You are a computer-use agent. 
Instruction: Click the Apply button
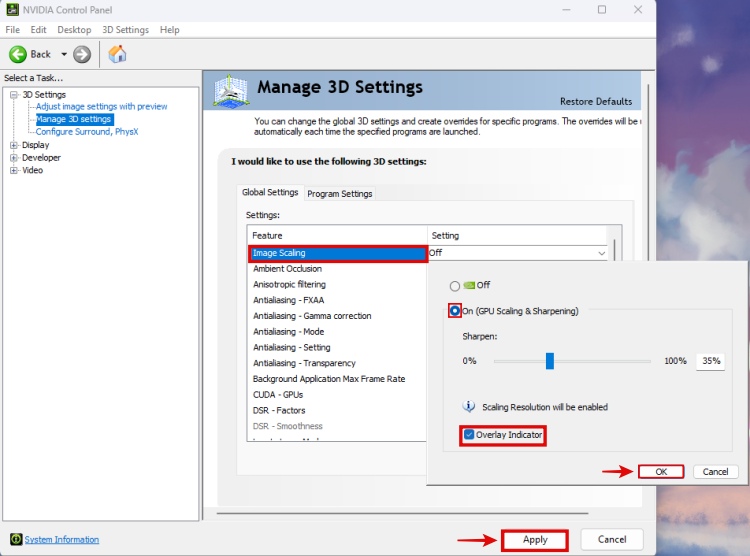(x=535, y=540)
